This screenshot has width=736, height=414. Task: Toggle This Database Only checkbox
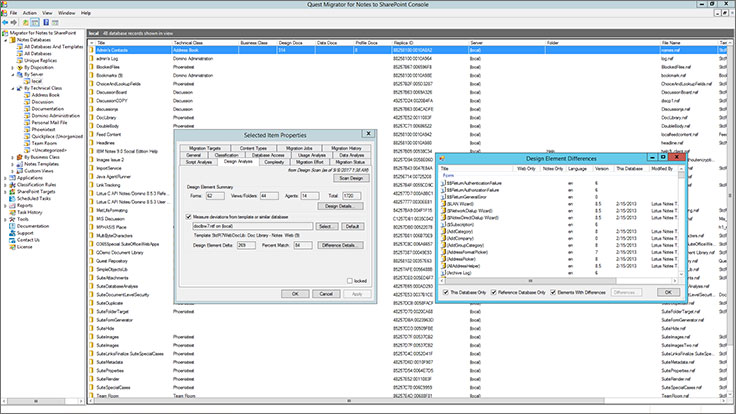coord(446,292)
